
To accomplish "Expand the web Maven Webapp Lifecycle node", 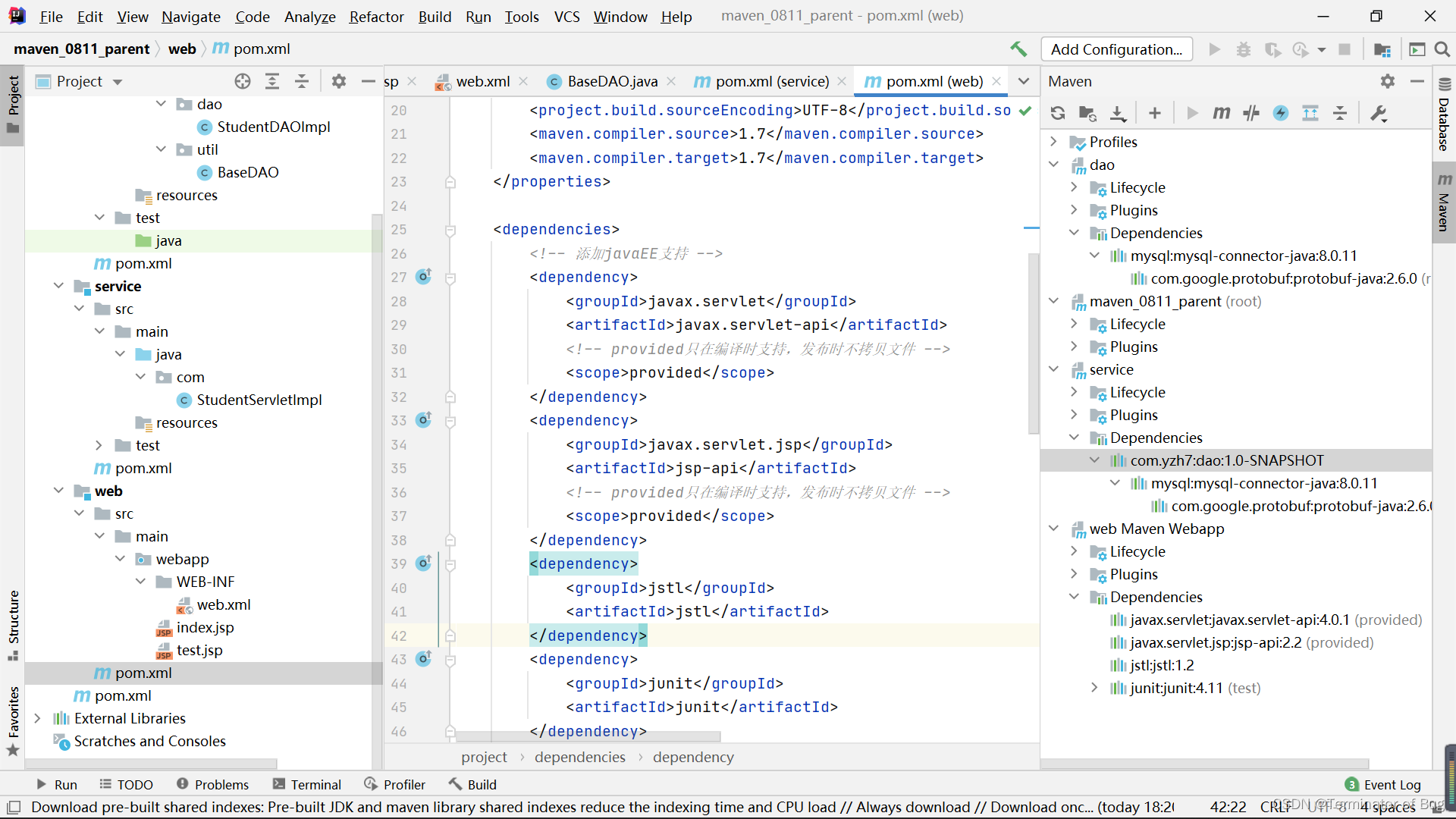I will coord(1075,551).
